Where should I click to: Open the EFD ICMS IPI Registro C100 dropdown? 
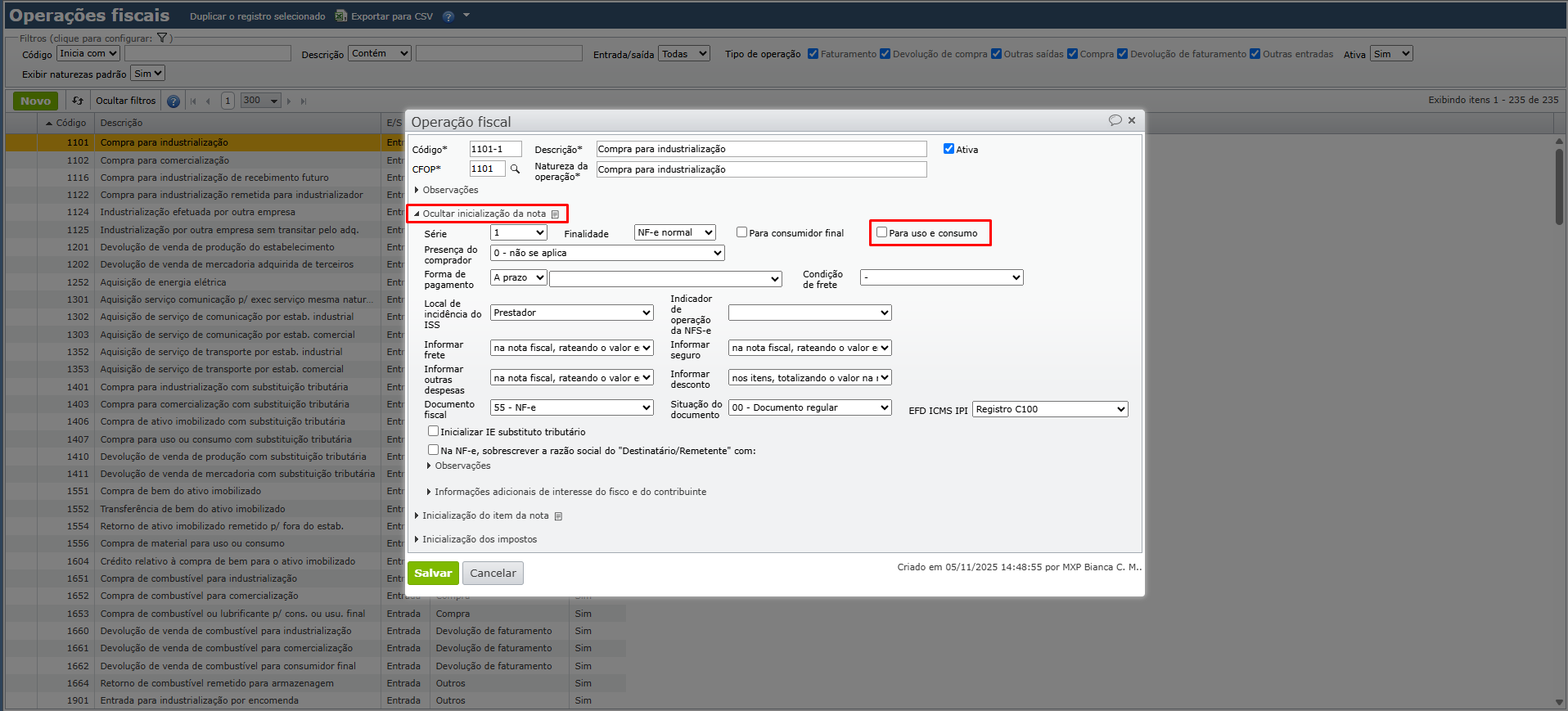coord(1049,409)
